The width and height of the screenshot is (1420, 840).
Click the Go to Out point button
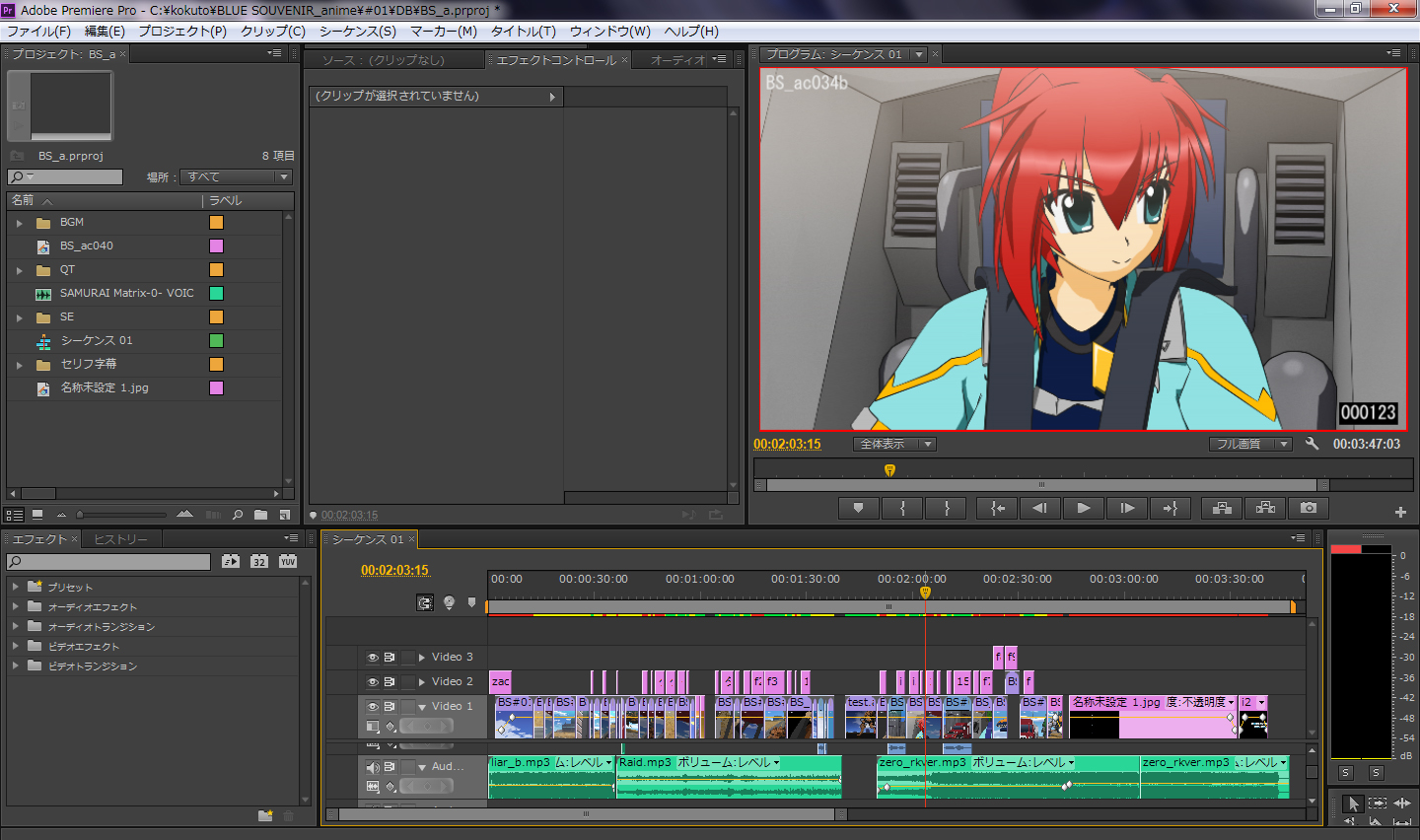click(x=1171, y=508)
